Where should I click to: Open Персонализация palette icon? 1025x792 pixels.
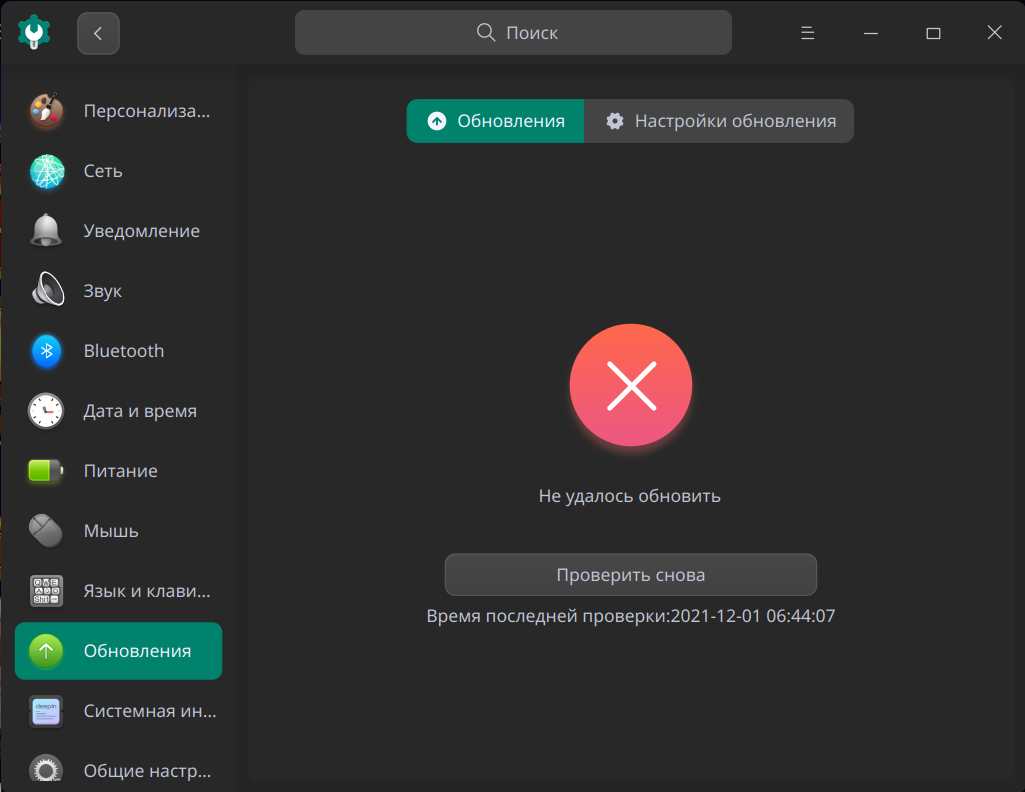pyautogui.click(x=45, y=111)
